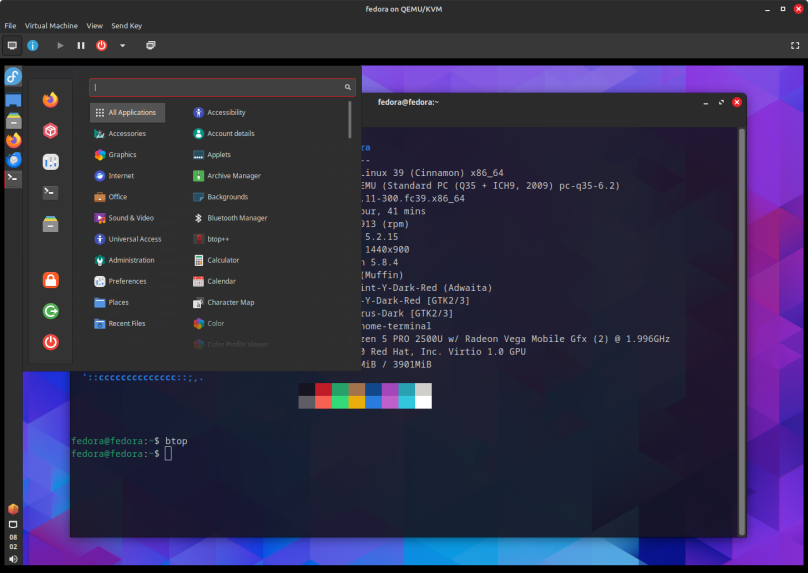Screen dimensions: 808x573
Task: Click the terminal window vertical scrollbar
Action: 742,332
